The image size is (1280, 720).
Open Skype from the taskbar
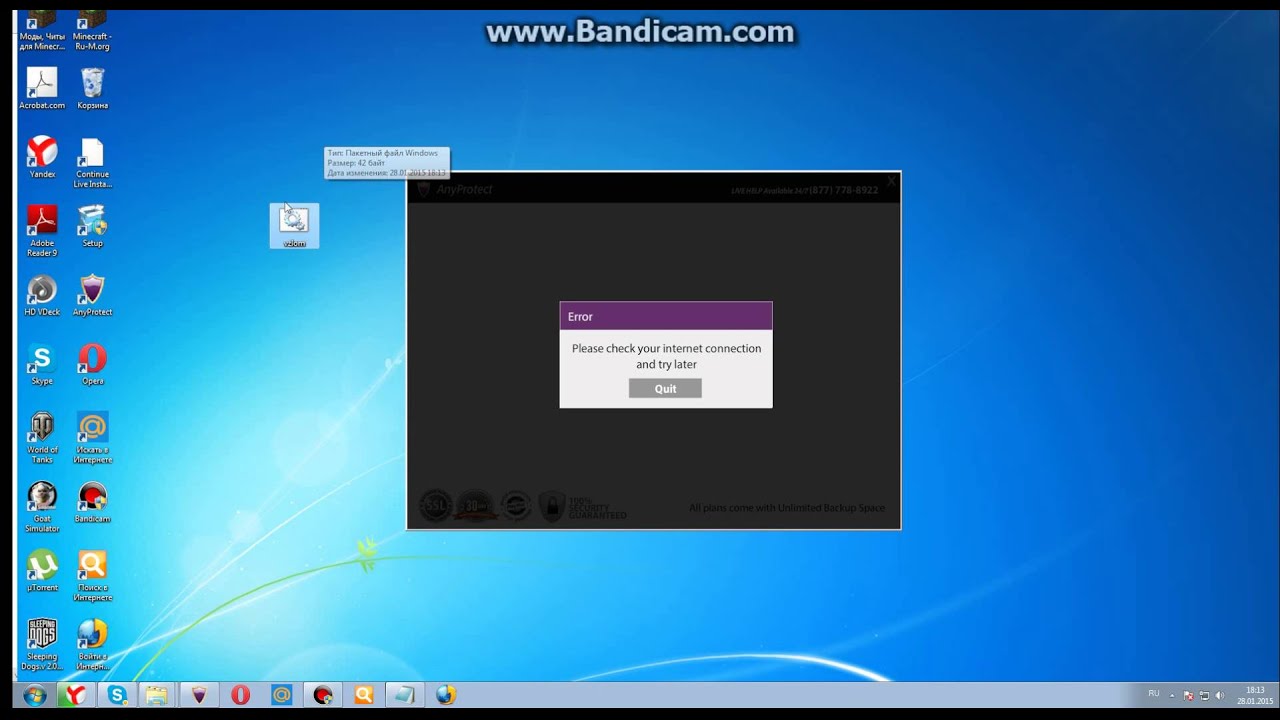coord(117,695)
